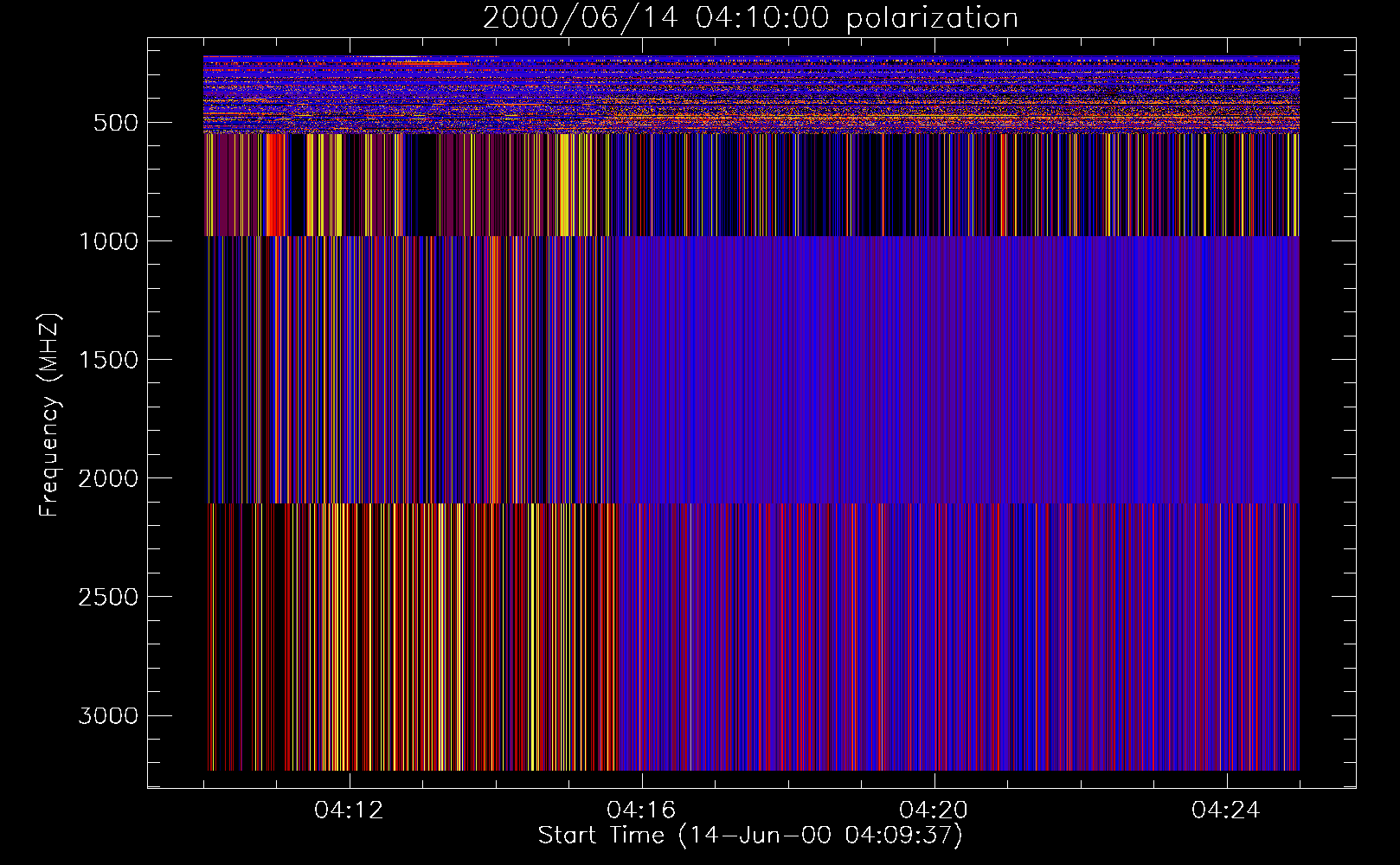Click the 3000 frequency tick label

point(108,715)
